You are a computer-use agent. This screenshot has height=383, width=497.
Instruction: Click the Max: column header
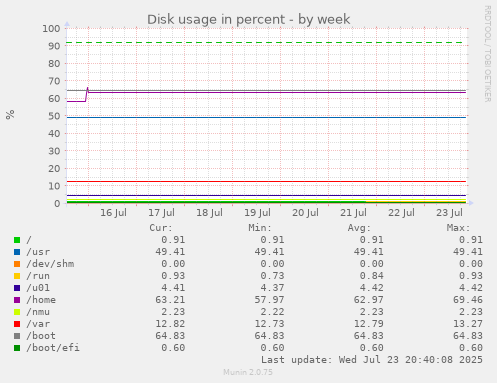tap(458, 228)
